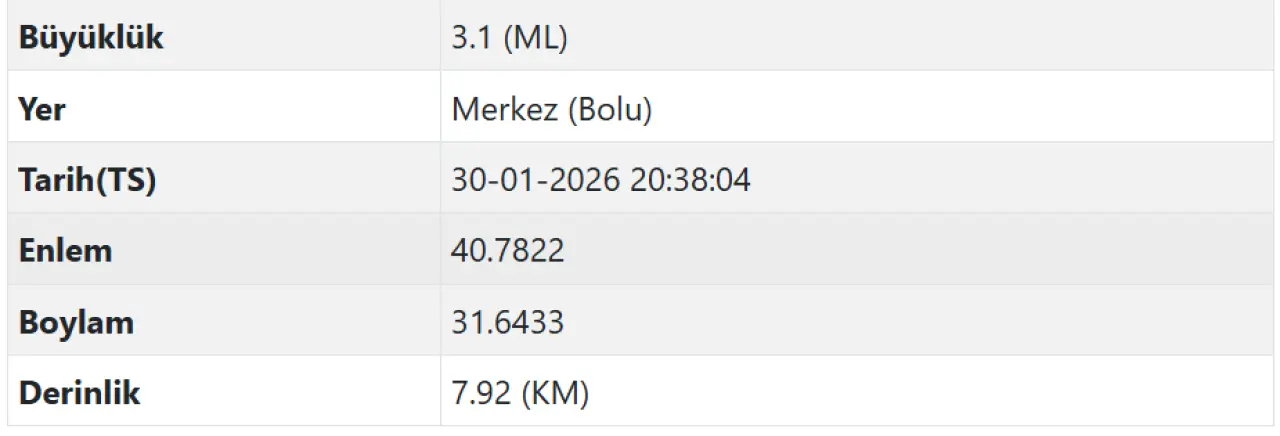Click the (KM) depth unit text
The image size is (1280, 436).
555,393
